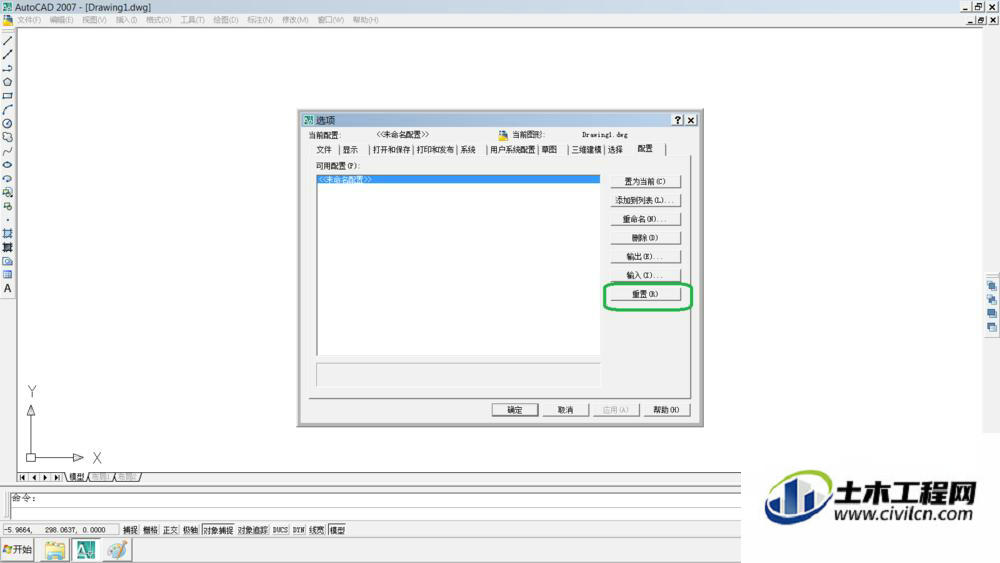This screenshot has height=563, width=1000.
Task: Toggle 对象捕捉 object snap
Action: tap(218, 530)
